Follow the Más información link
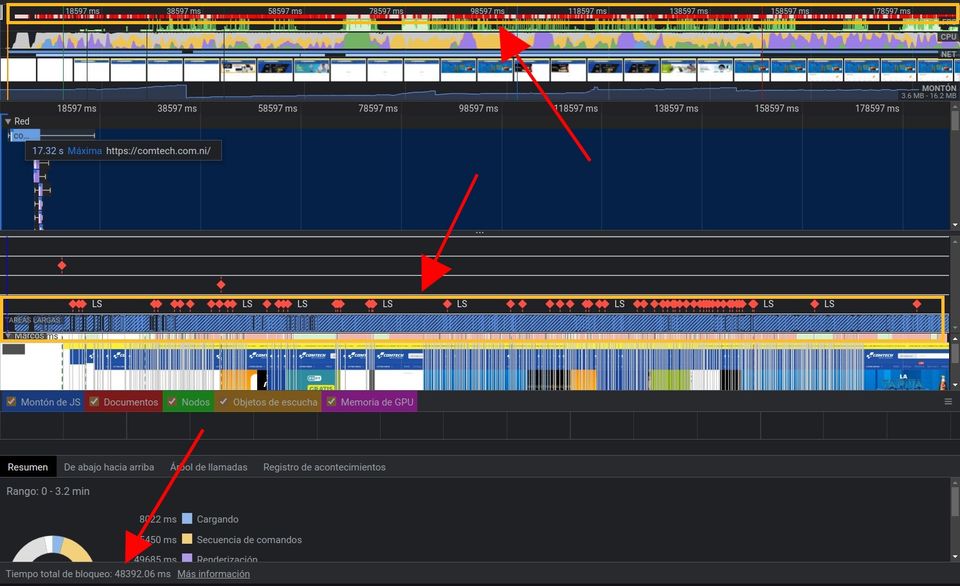Screen dimensions: 960x586 click(x=214, y=574)
